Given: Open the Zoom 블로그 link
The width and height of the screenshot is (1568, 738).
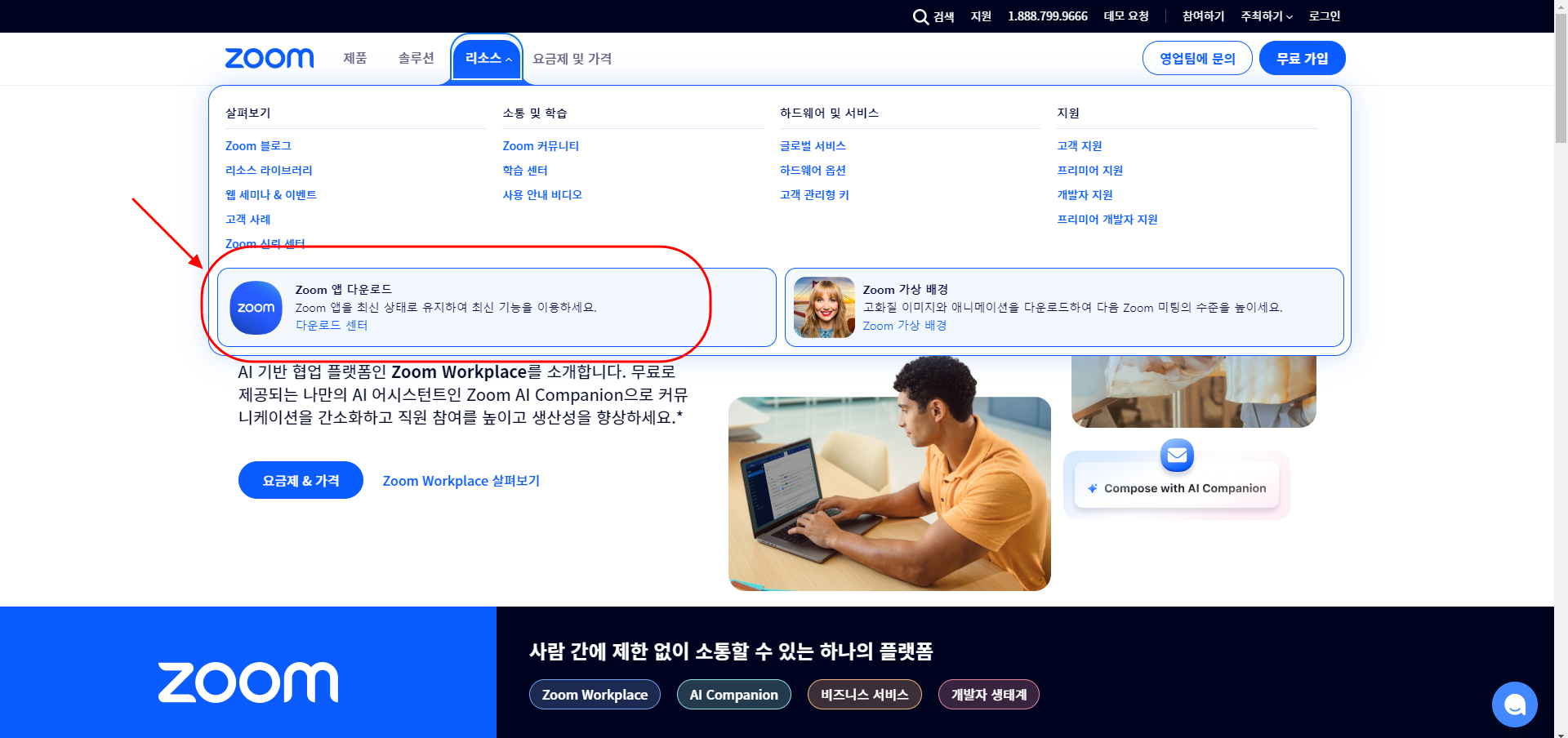Looking at the screenshot, I should [x=258, y=146].
